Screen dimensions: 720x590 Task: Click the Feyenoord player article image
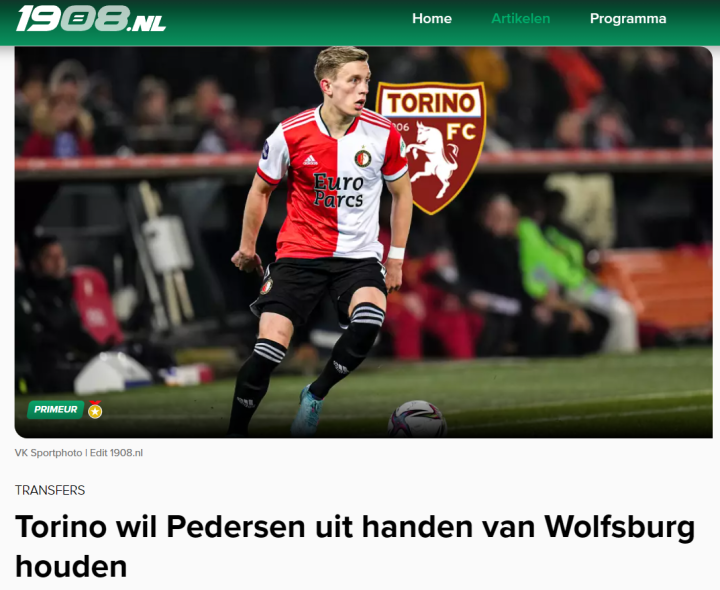364,242
